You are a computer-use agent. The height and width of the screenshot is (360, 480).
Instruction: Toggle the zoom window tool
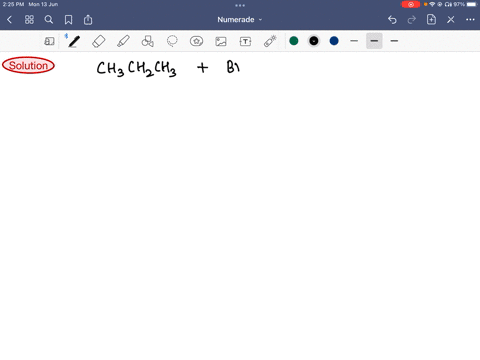tap(49, 41)
